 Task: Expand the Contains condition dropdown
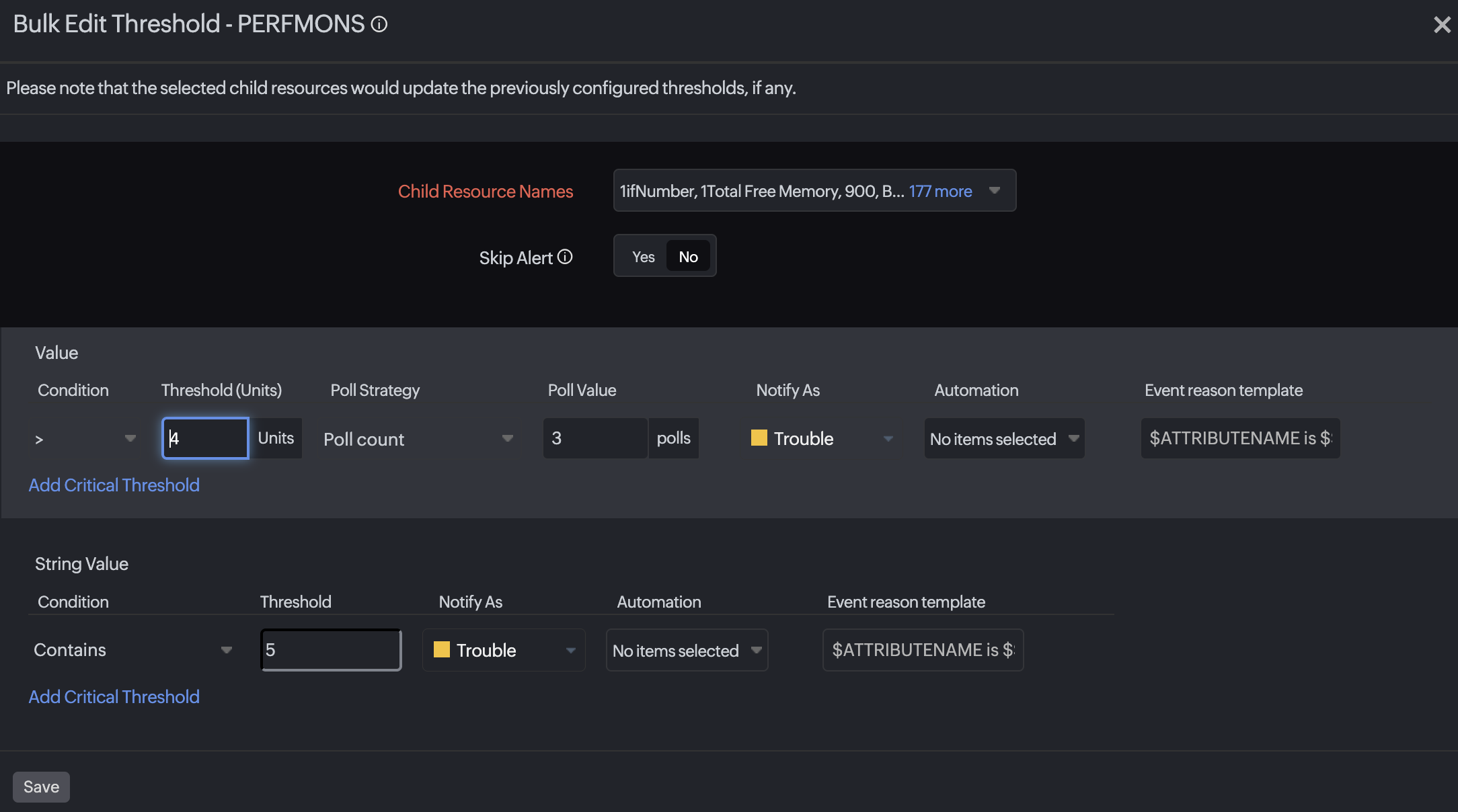pos(226,650)
